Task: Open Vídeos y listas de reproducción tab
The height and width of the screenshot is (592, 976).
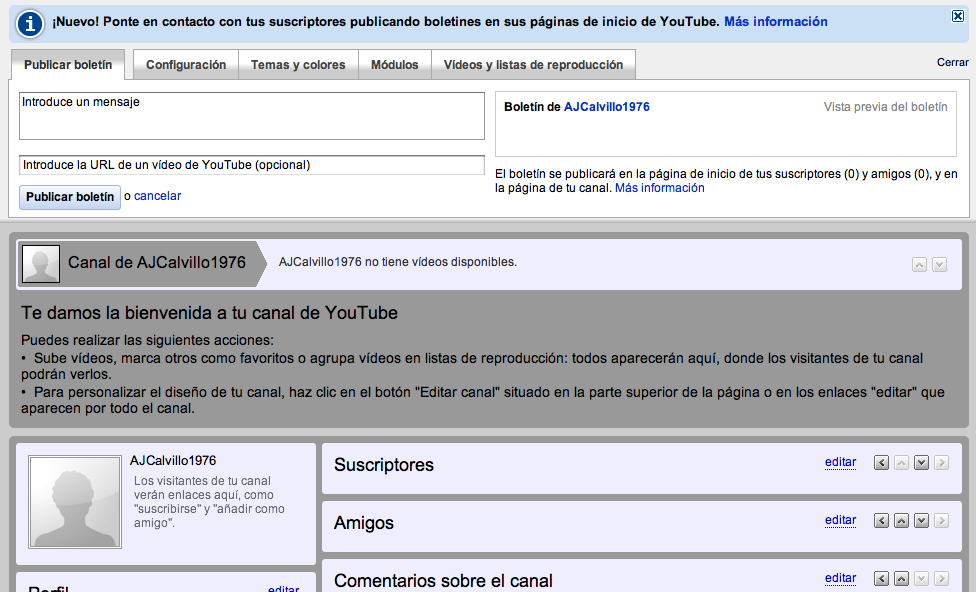Action: click(533, 65)
